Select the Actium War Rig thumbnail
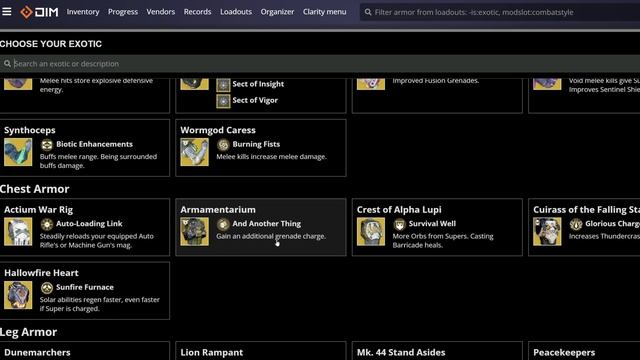 [x=18, y=231]
